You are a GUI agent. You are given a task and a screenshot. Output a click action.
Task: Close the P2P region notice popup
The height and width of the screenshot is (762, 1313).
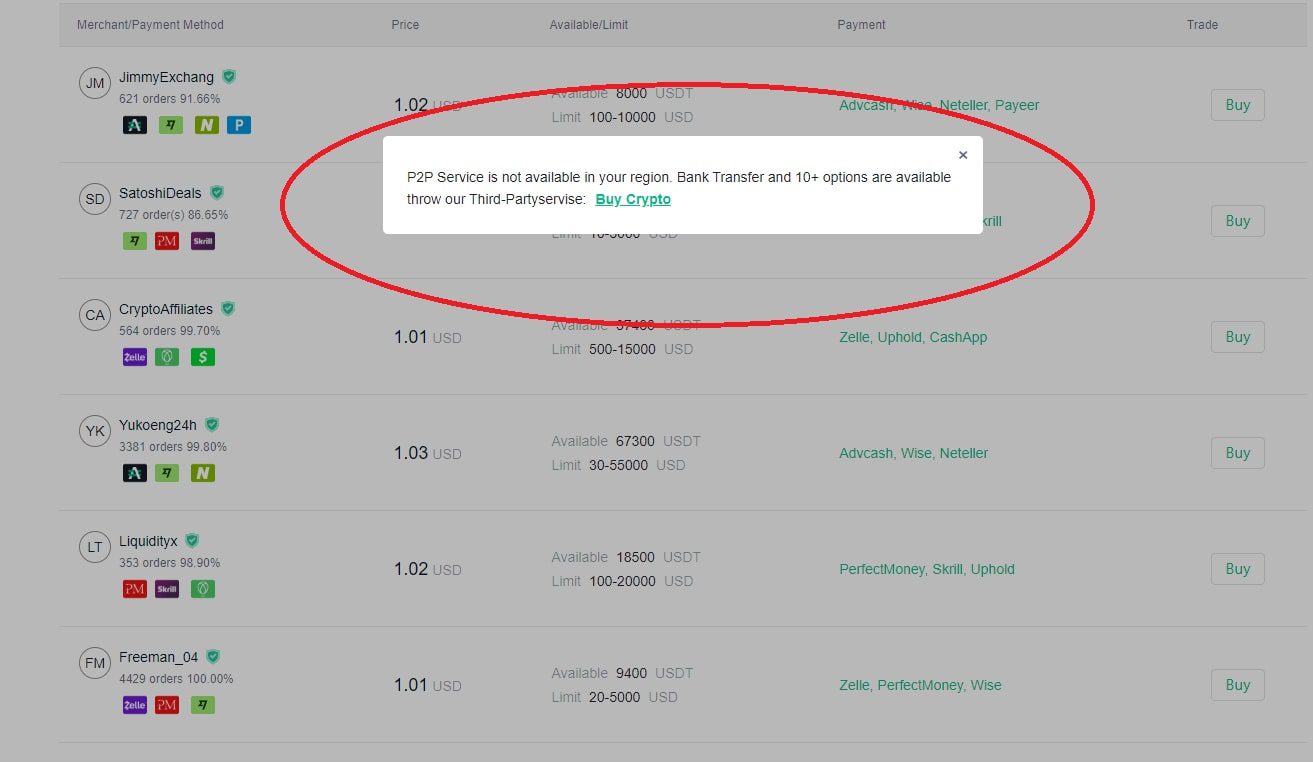pos(963,155)
